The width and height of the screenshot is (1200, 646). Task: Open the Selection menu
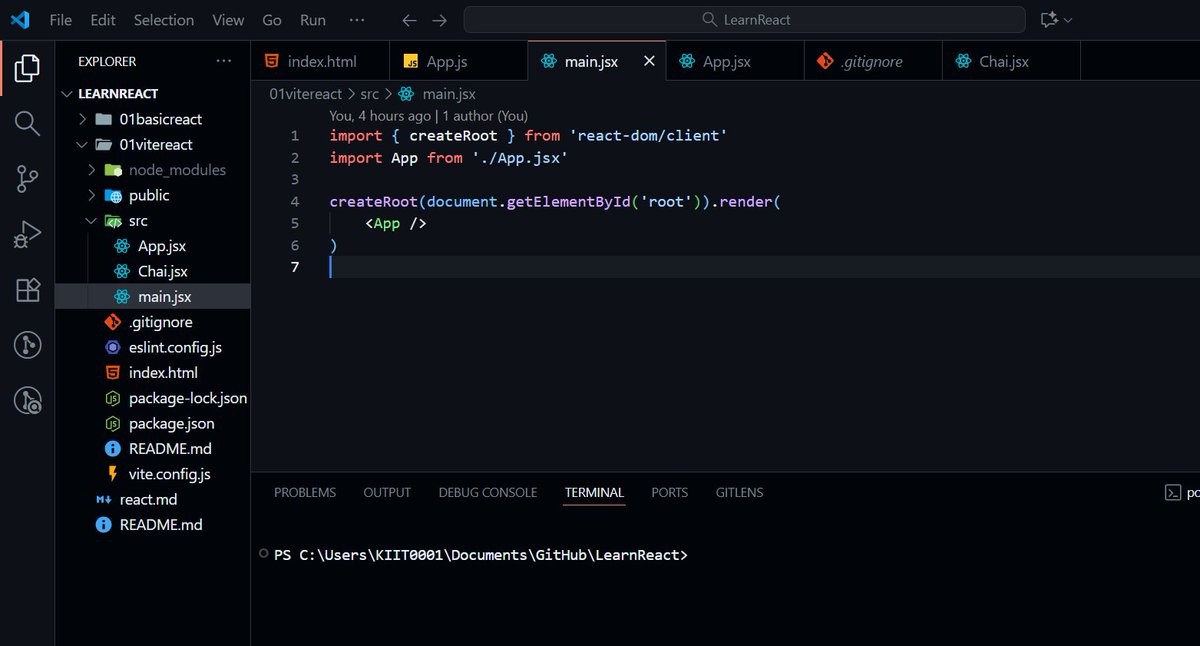point(164,20)
